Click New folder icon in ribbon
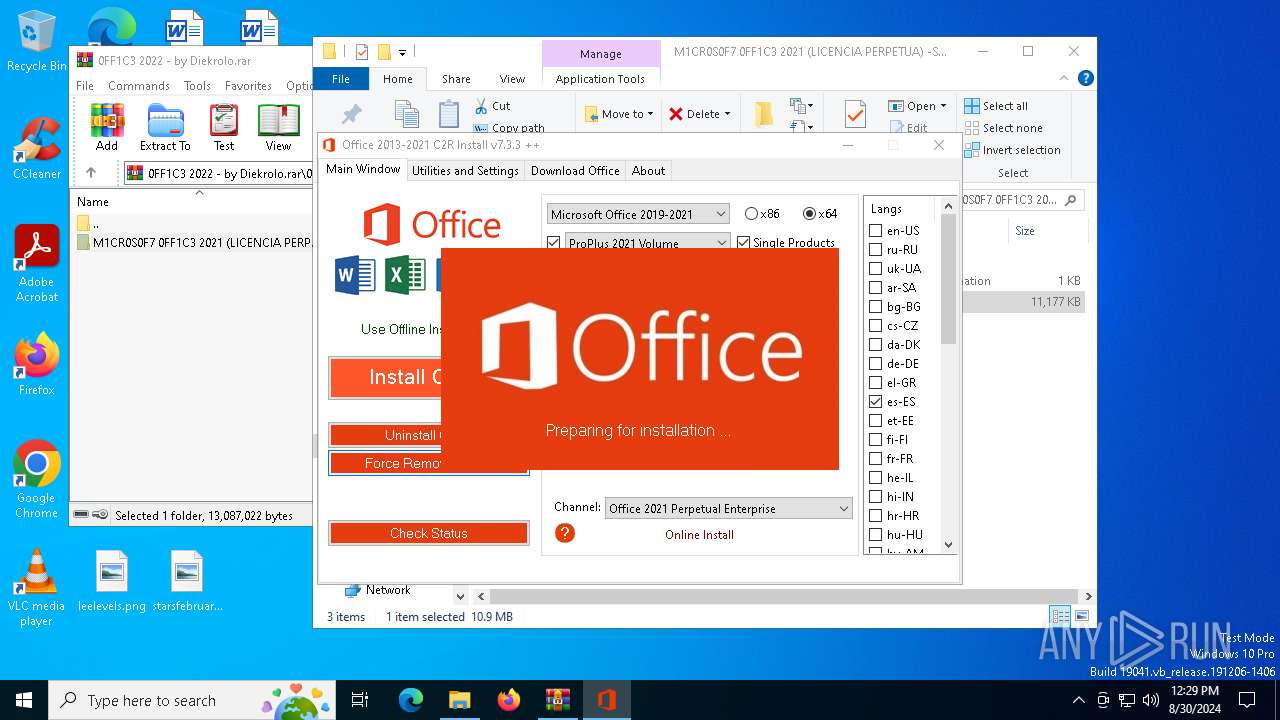Screen dimensions: 1280x720 tap(764, 114)
